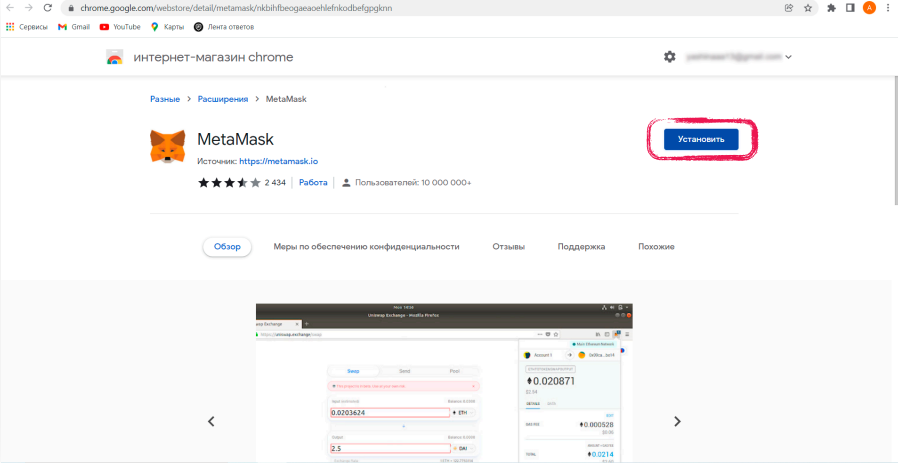Open the Extensions puzzle icon
This screenshot has height=463, width=898.
(832, 8)
